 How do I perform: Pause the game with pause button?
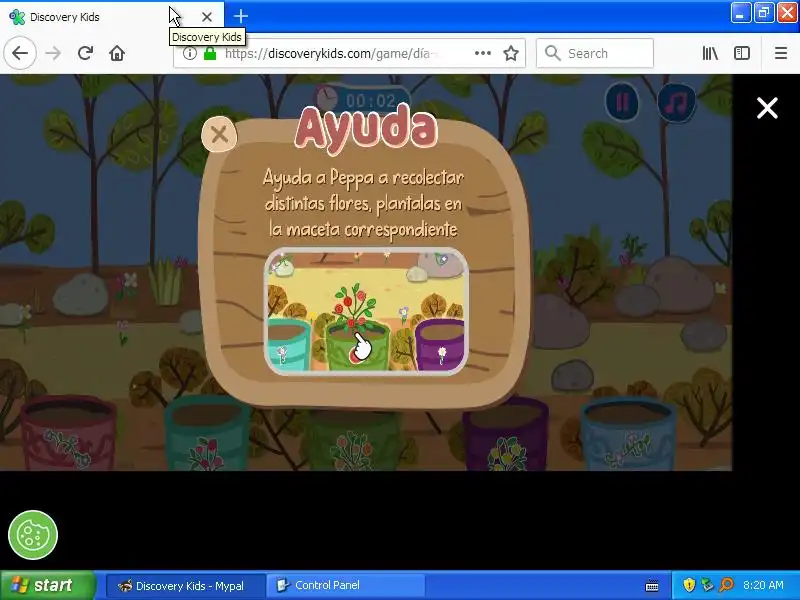pos(622,102)
